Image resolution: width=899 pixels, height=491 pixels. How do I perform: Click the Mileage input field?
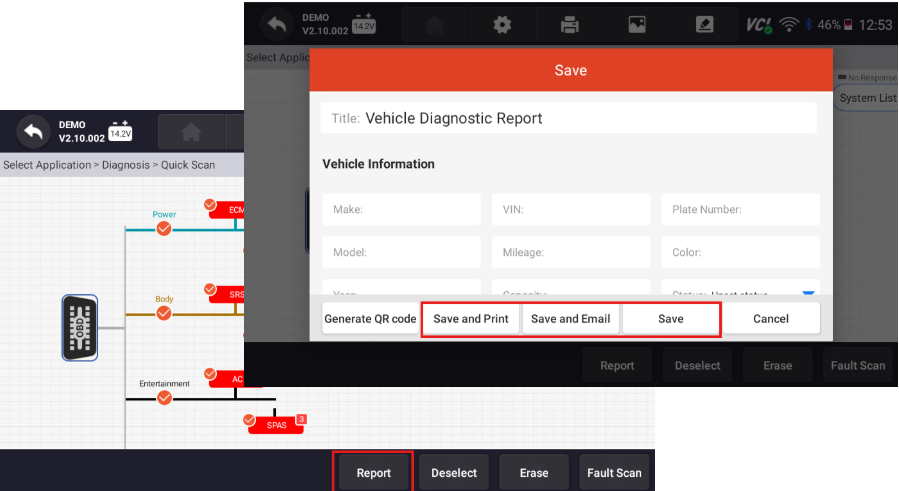[x=571, y=252]
